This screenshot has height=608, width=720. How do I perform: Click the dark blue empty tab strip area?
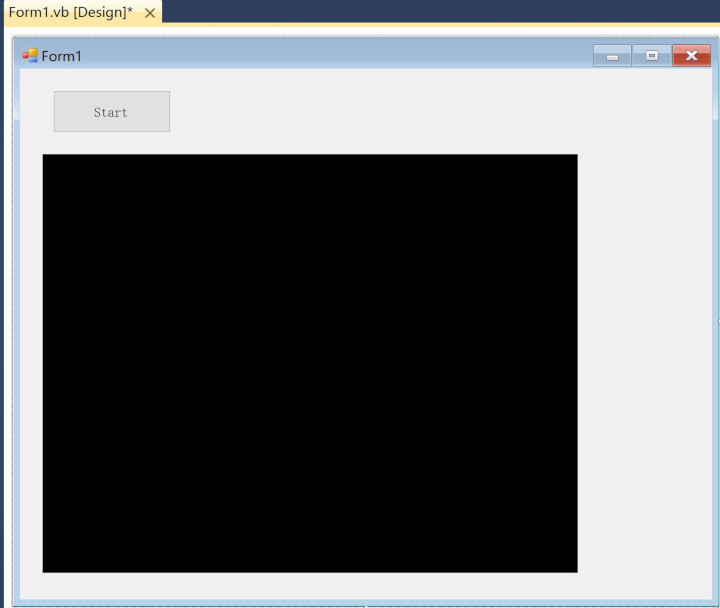click(440, 11)
